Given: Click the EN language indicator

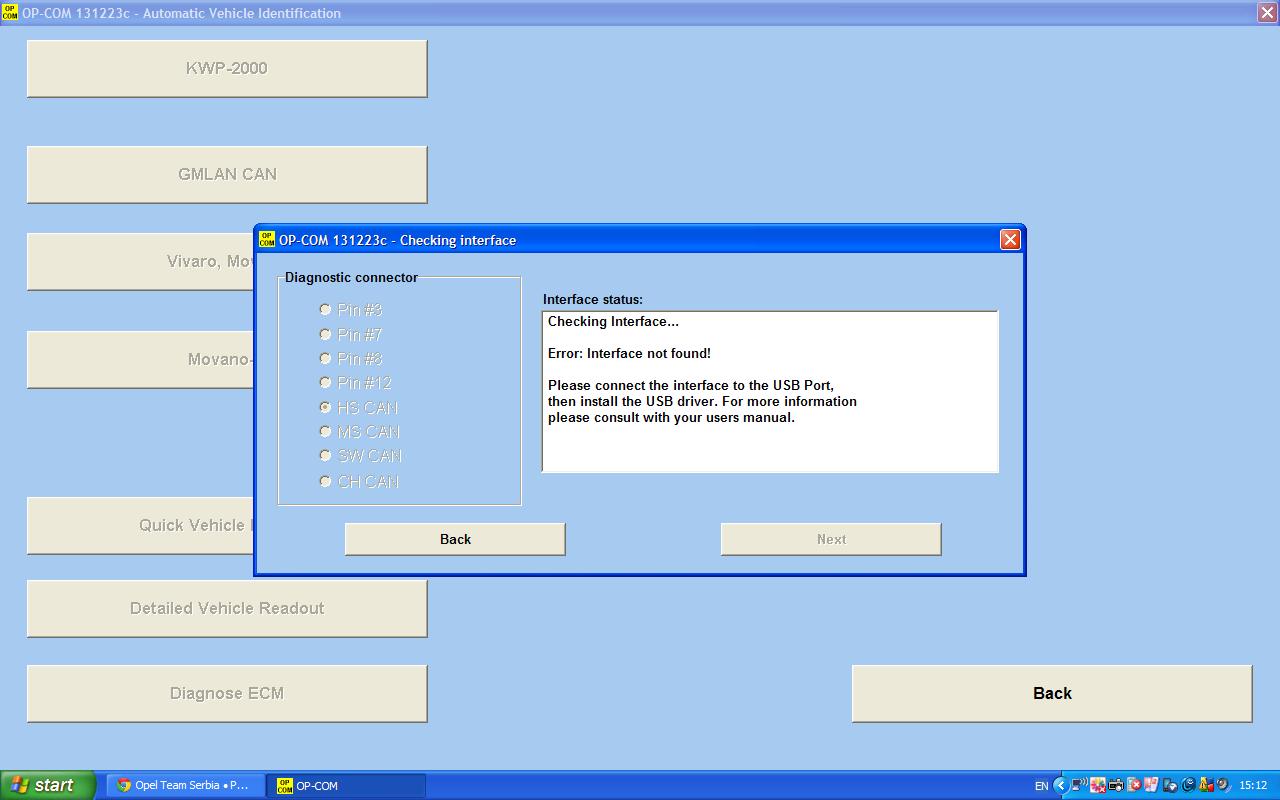Looking at the screenshot, I should tap(1041, 786).
